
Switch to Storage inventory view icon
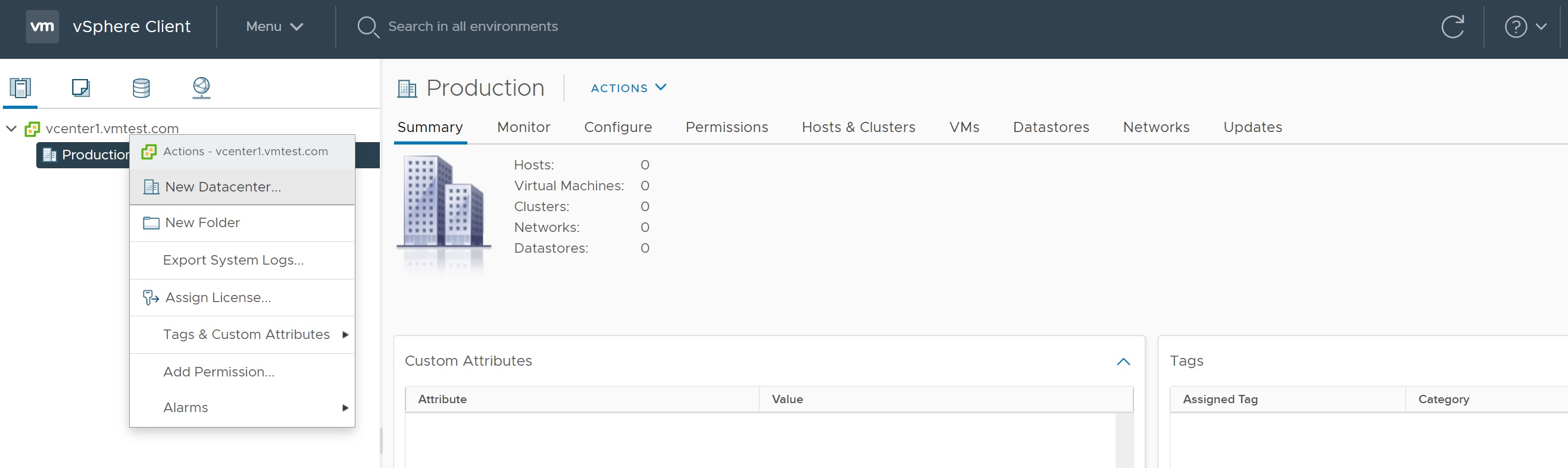[x=141, y=88]
